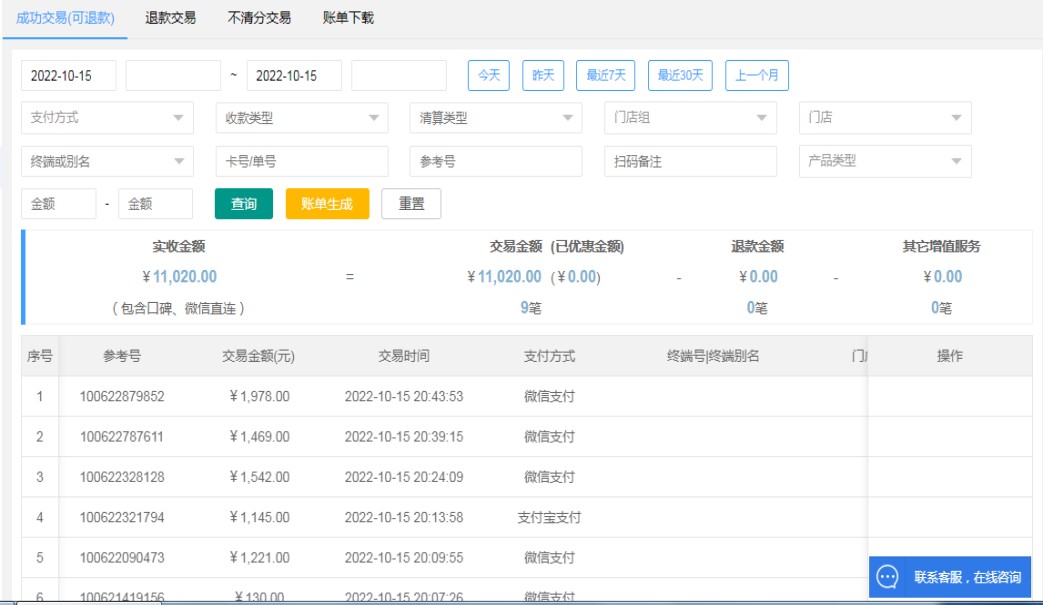Screen dimensions: 1043x605
Task: Switch to the 不清分交易 tab
Action: [259, 18]
